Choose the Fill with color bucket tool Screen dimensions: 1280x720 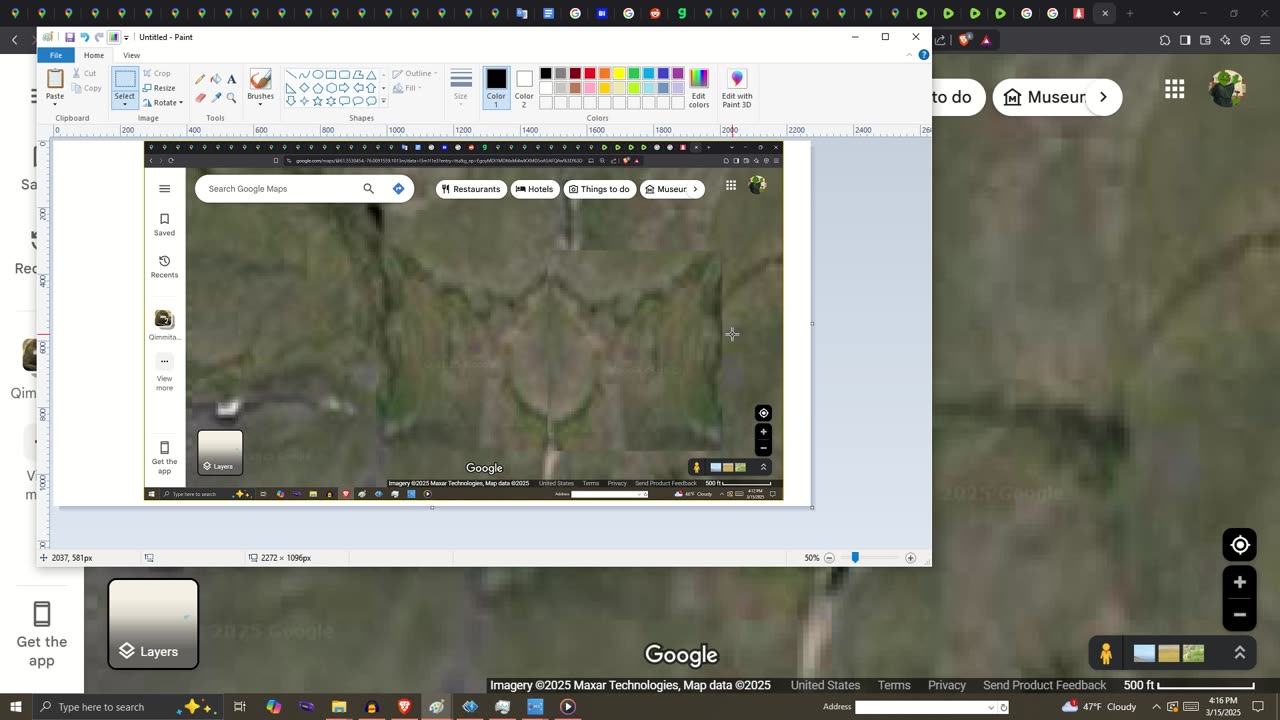pos(216,79)
